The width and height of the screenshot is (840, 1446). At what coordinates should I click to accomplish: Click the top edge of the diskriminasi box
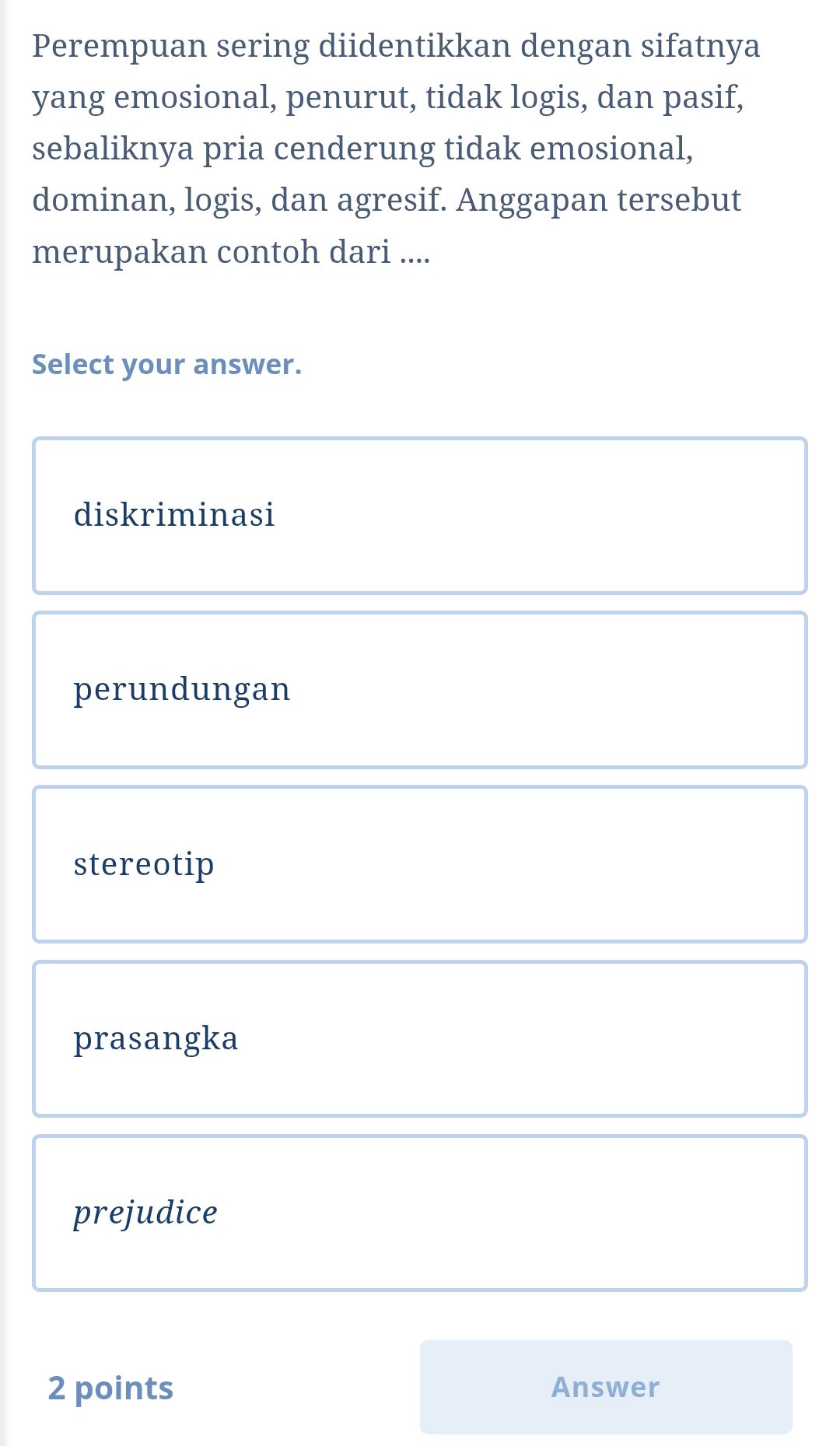[420, 438]
